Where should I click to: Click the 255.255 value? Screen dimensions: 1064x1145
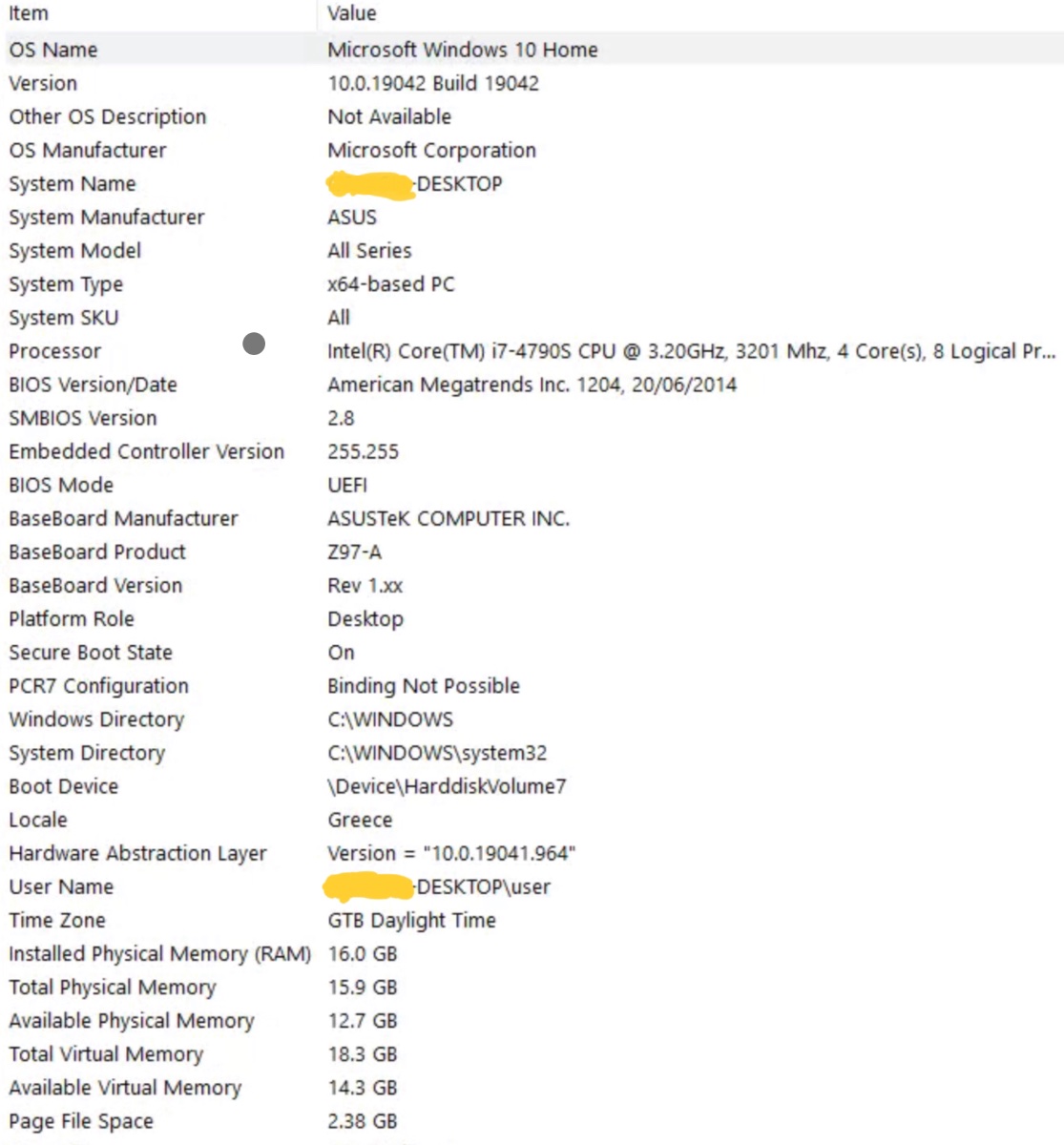pos(363,451)
